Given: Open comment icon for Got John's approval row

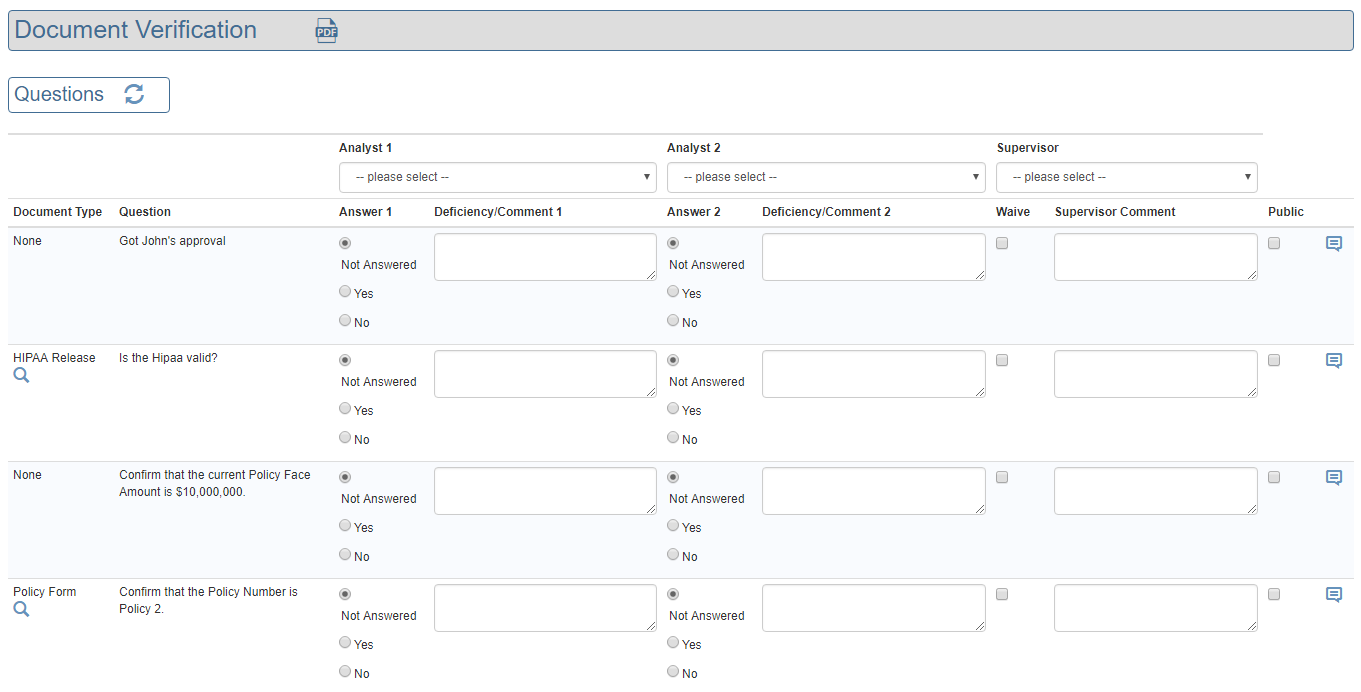Looking at the screenshot, I should tap(1333, 244).
